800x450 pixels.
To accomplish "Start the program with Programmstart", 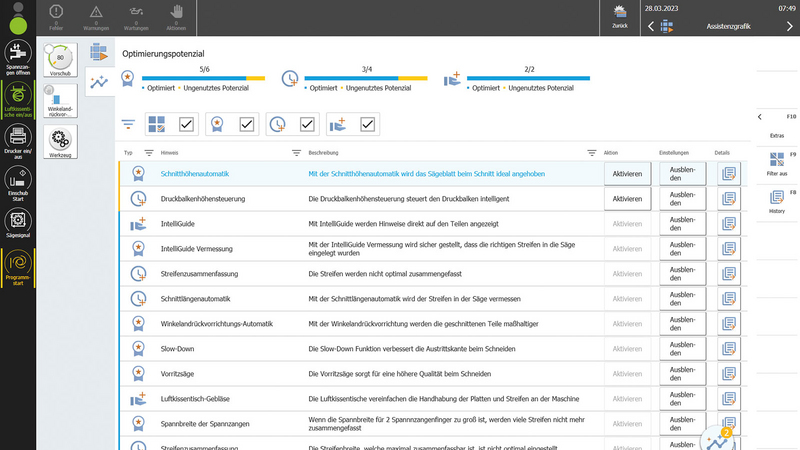I will [17, 266].
